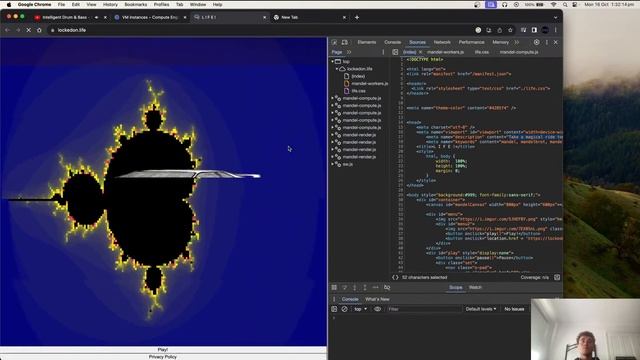Click the Play! button below the canvas

[162, 350]
